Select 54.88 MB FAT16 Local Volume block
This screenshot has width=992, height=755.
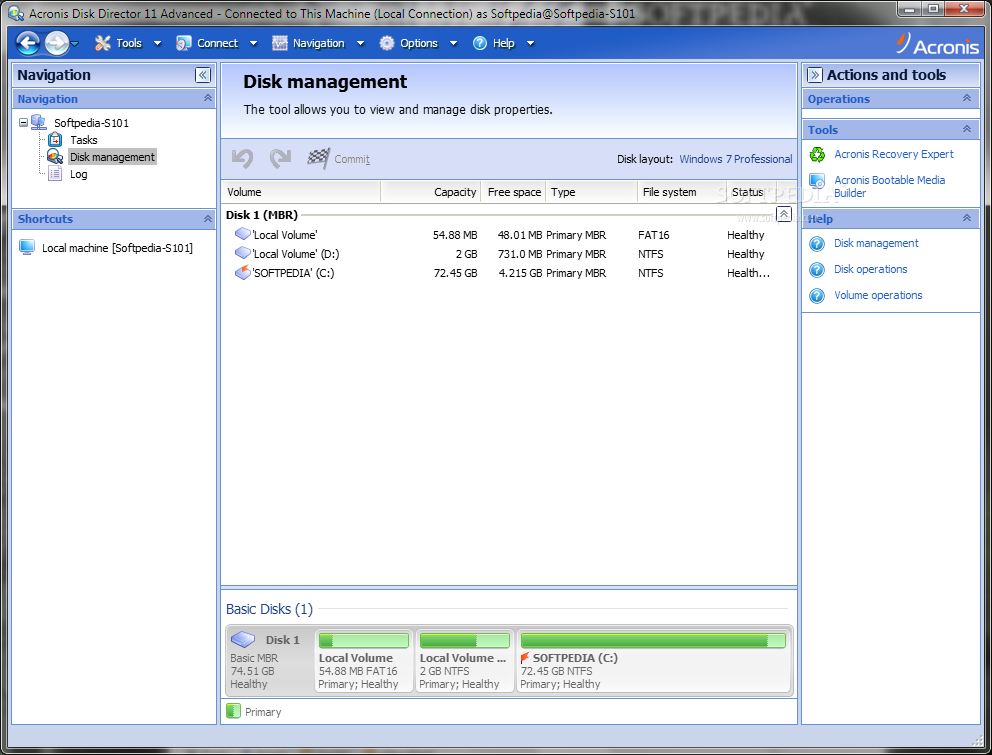(364, 661)
